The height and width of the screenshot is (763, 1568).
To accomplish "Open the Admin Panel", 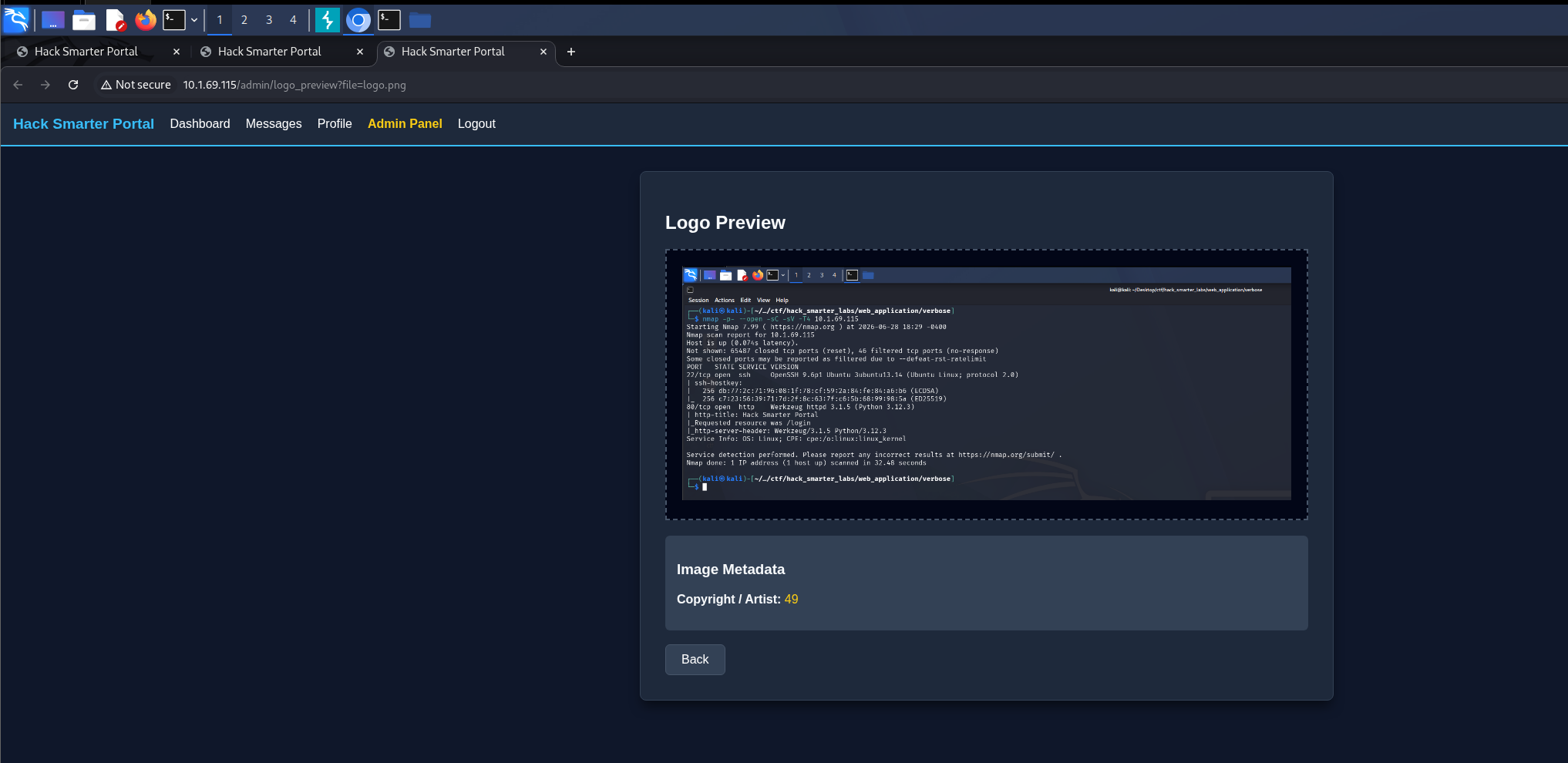I will point(405,124).
